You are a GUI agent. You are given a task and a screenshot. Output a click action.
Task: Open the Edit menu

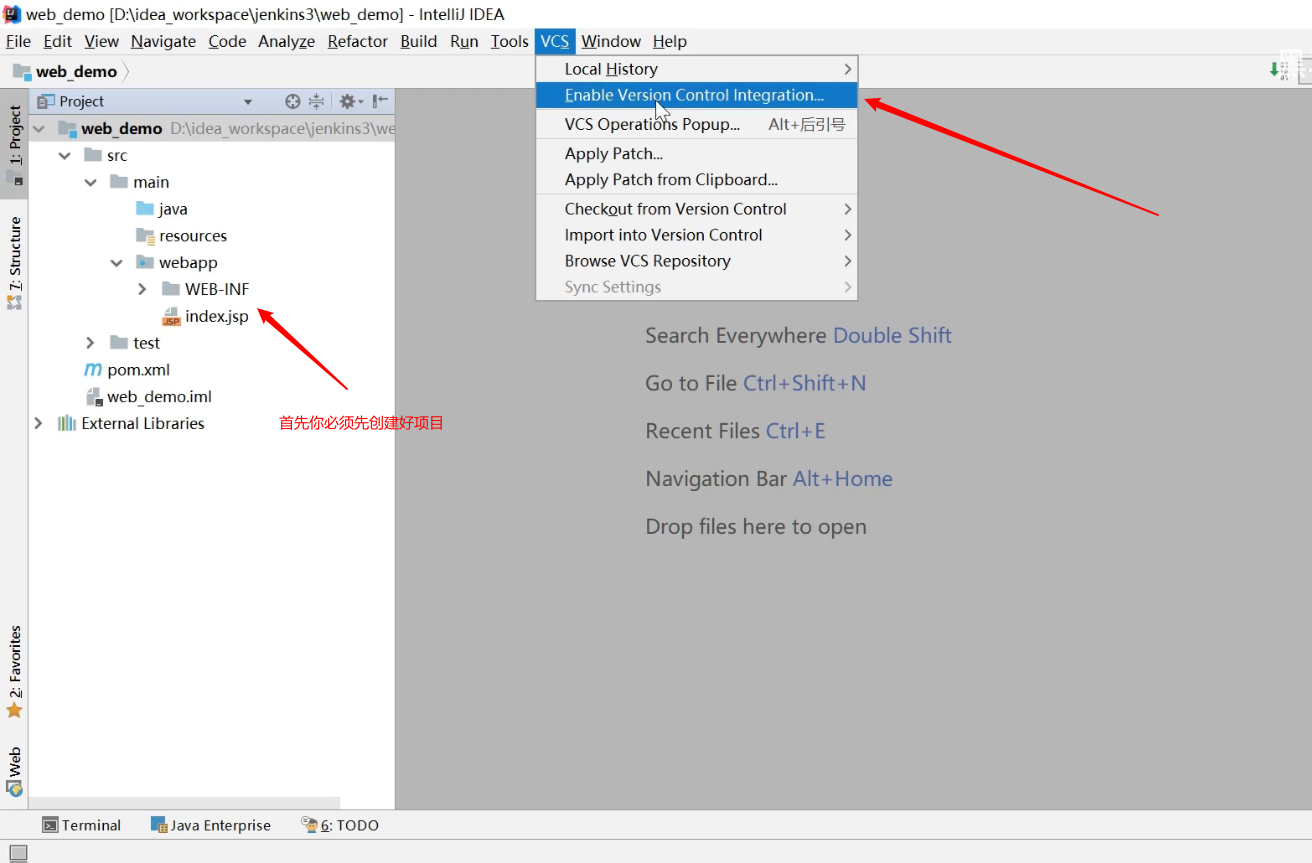57,41
